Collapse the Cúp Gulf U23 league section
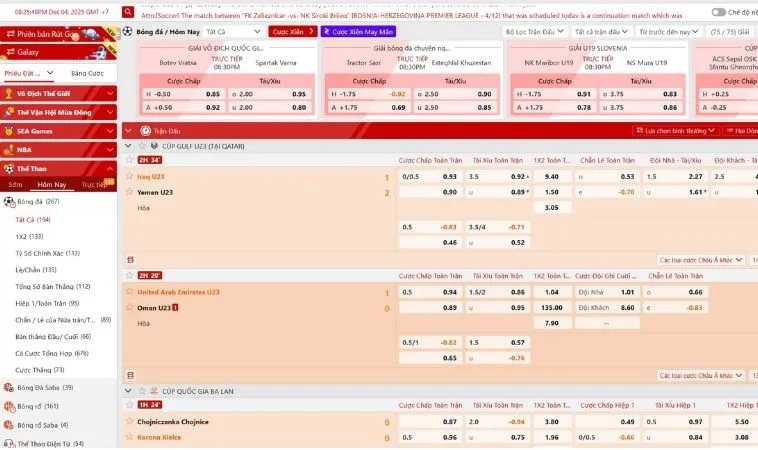Image resolution: width=758 pixels, height=450 pixels. click(128, 146)
